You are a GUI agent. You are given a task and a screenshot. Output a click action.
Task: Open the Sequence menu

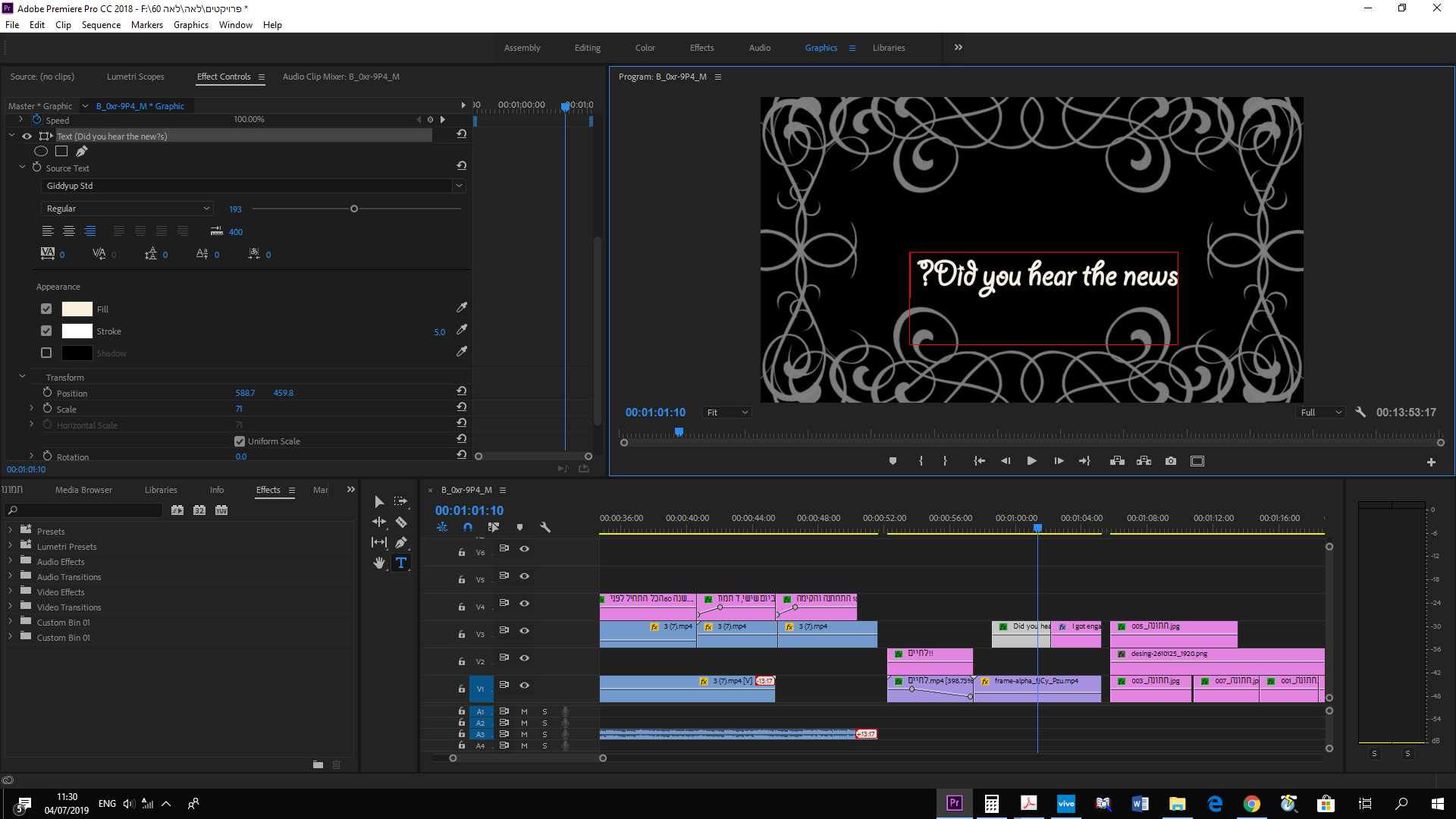click(101, 25)
